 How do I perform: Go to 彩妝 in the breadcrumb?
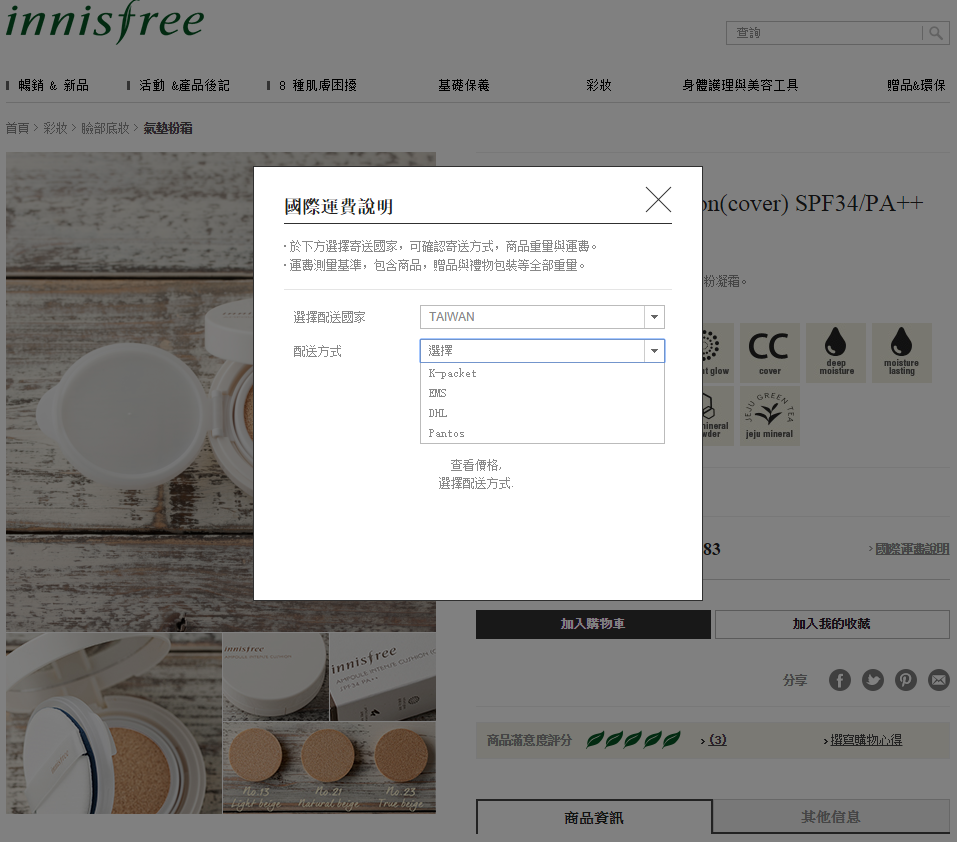point(55,128)
